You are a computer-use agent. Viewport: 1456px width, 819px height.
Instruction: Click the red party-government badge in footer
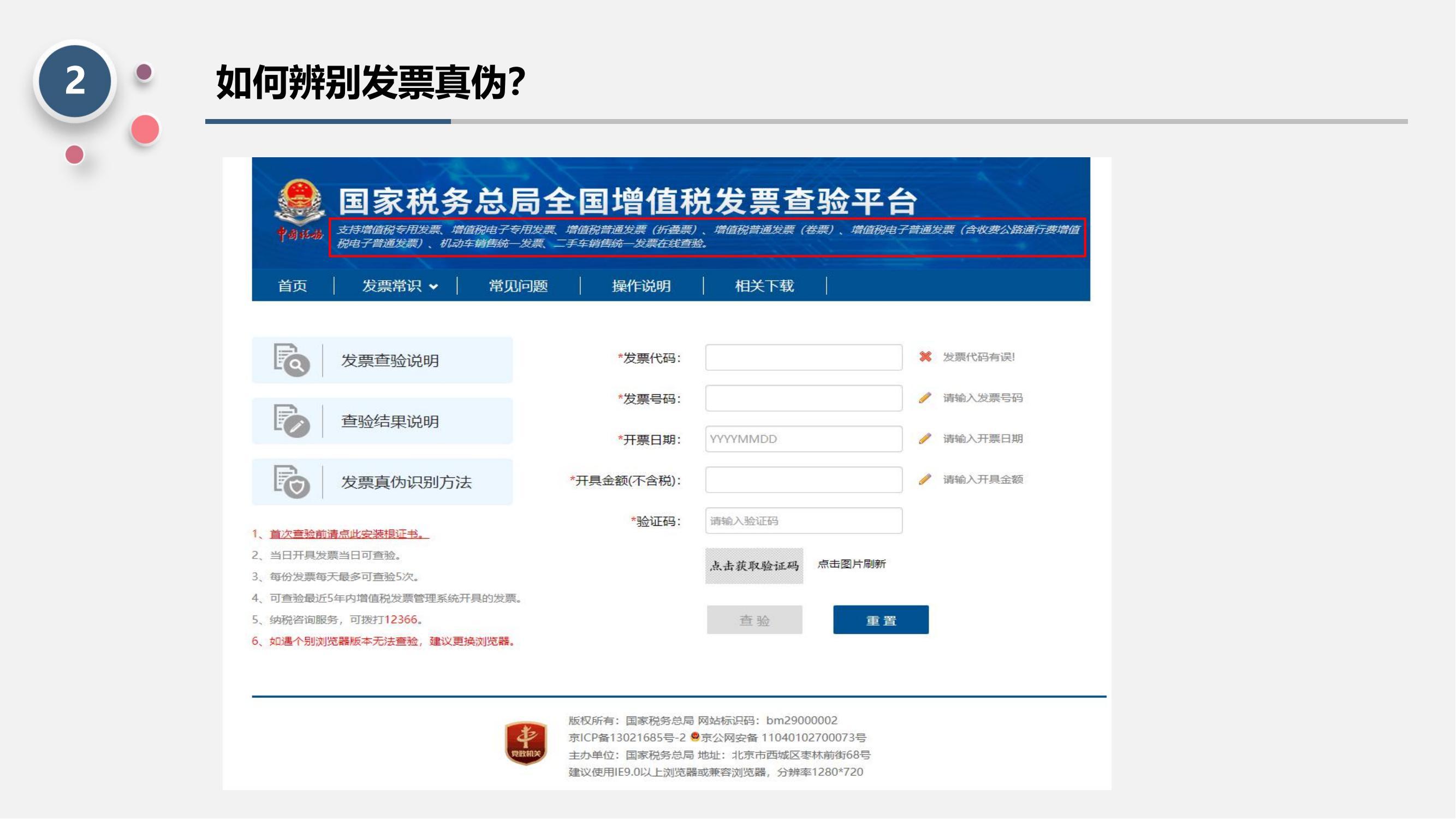tap(526, 743)
